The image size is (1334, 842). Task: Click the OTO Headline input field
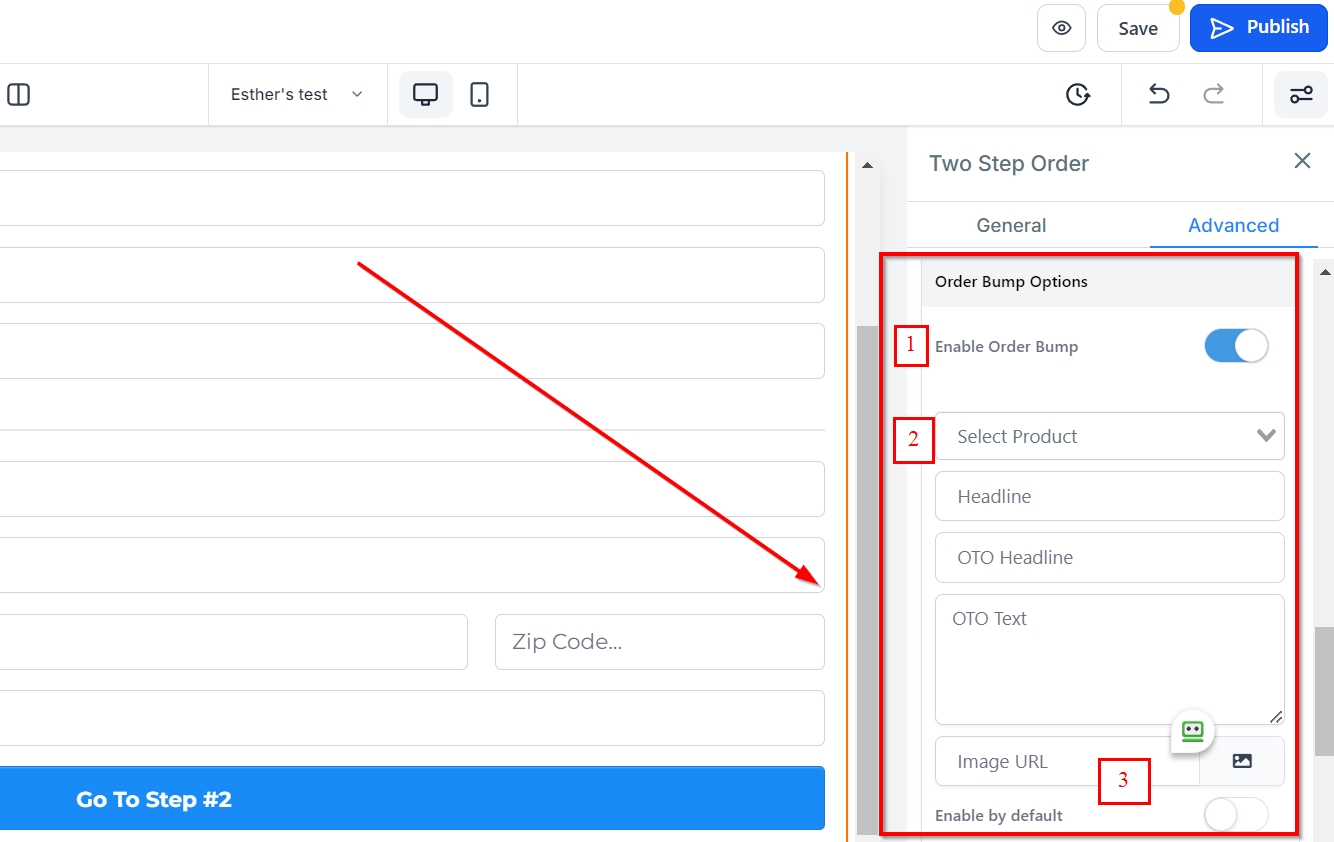coord(1109,558)
